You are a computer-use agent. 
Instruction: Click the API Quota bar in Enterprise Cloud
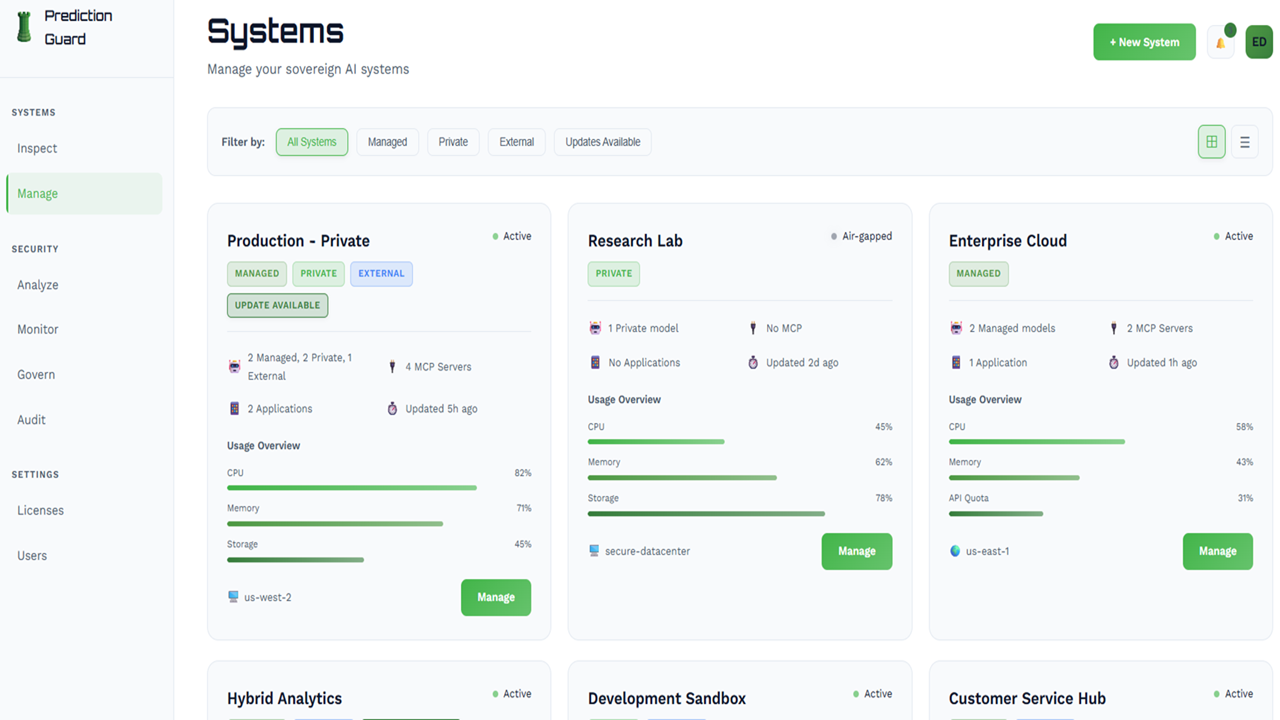pos(1101,514)
